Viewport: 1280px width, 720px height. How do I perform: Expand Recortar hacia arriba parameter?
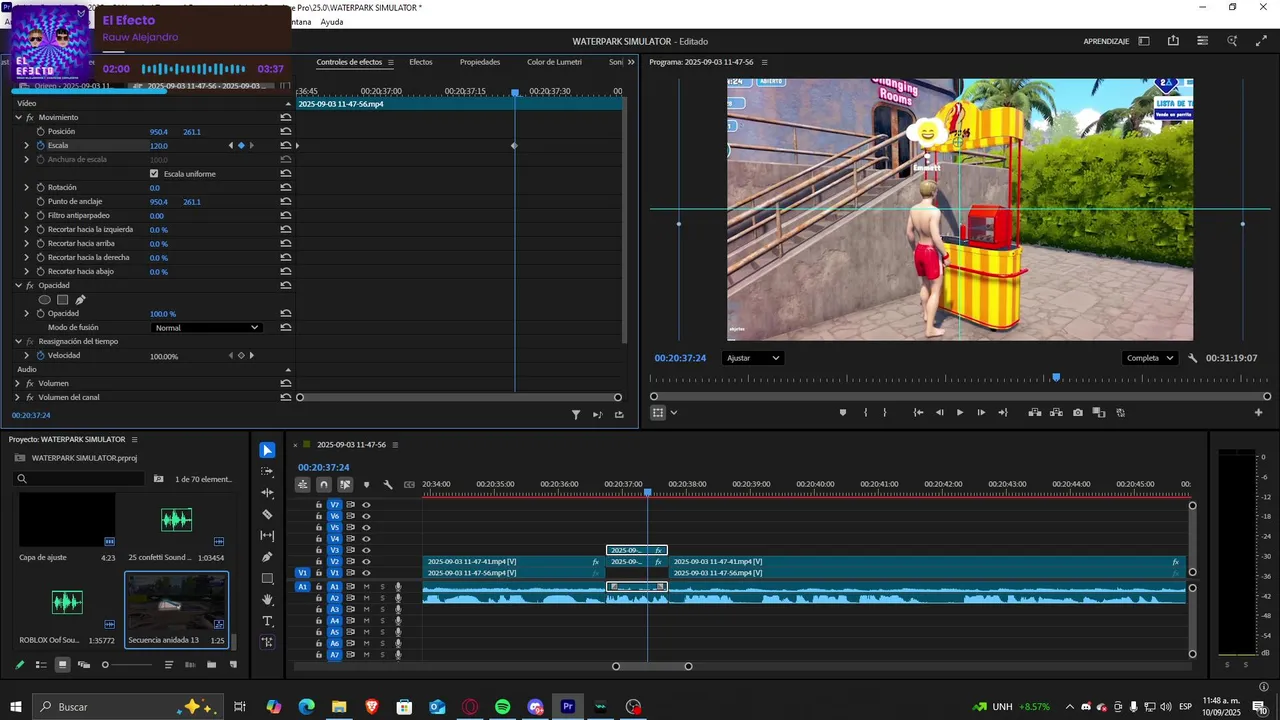click(27, 243)
